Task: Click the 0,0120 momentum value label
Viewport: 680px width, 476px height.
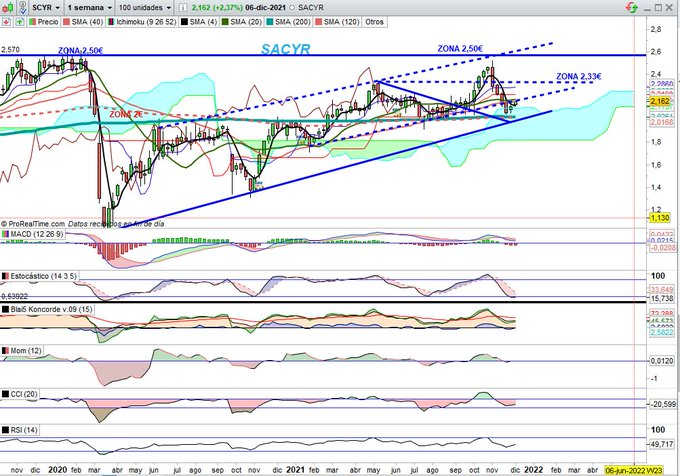Action: (x=662, y=361)
